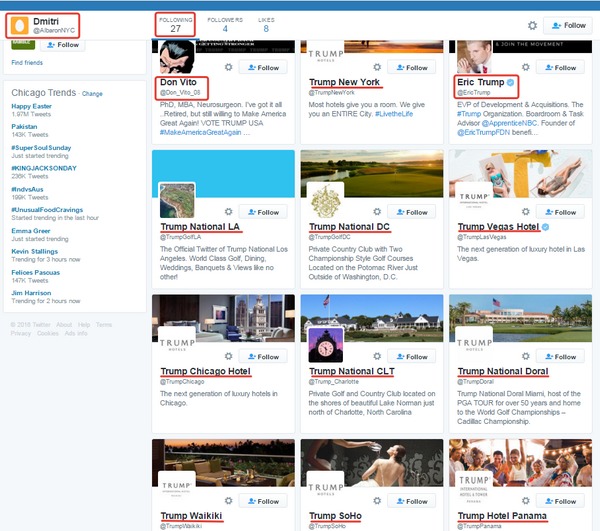Follow Trump National DC
The height and width of the screenshot is (531, 600).
coord(412,212)
